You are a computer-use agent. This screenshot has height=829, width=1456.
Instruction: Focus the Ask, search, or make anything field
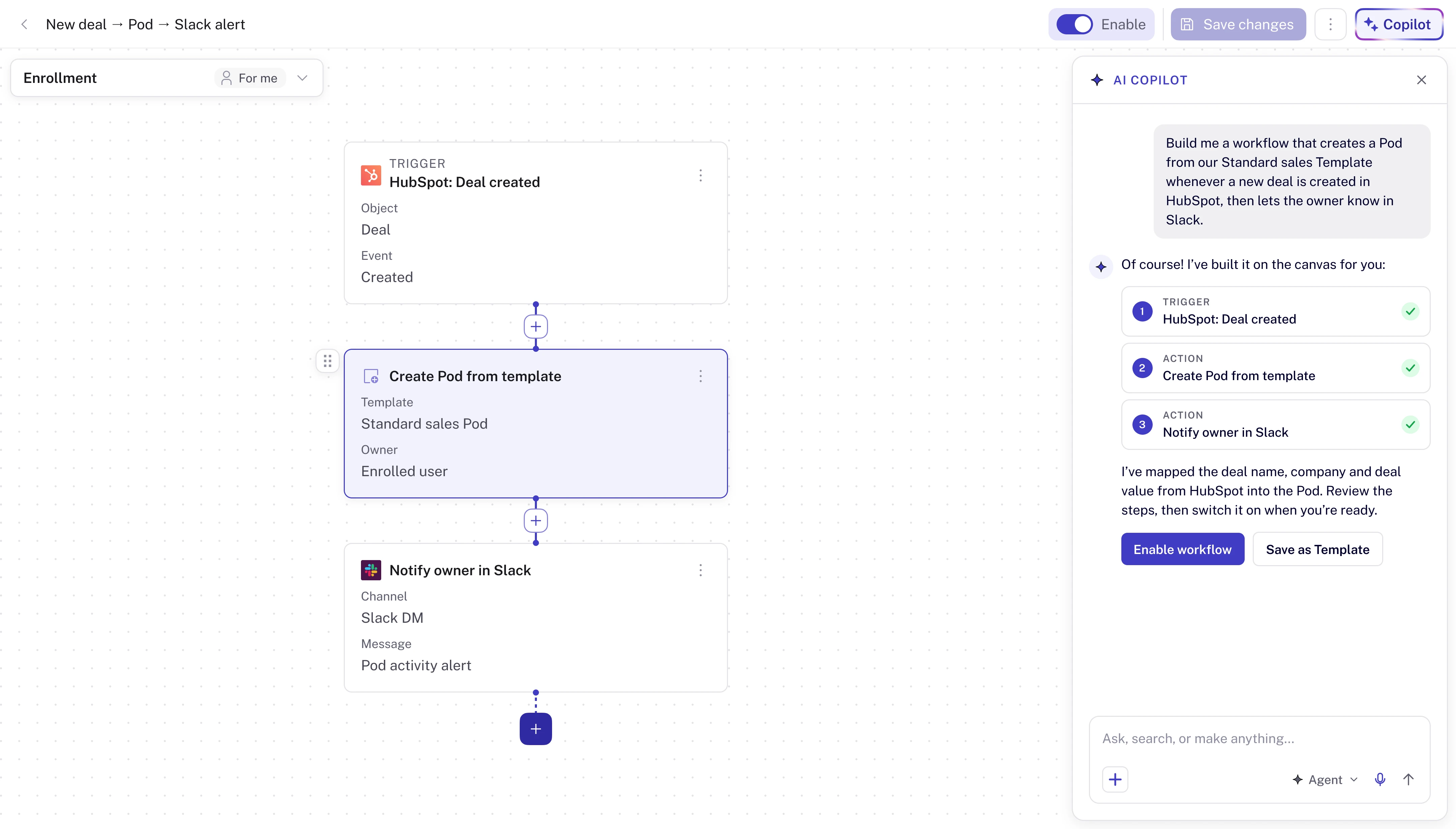(1259, 739)
